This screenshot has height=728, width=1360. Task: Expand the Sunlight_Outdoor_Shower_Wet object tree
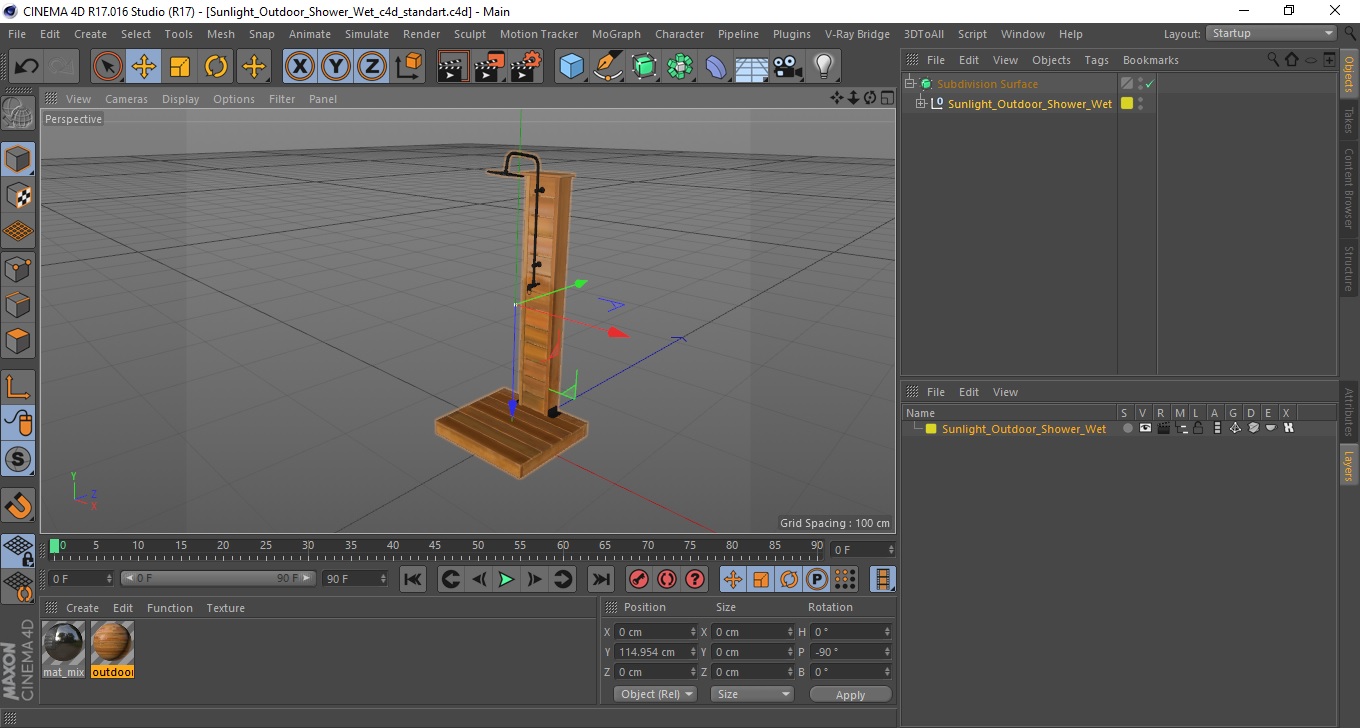921,103
